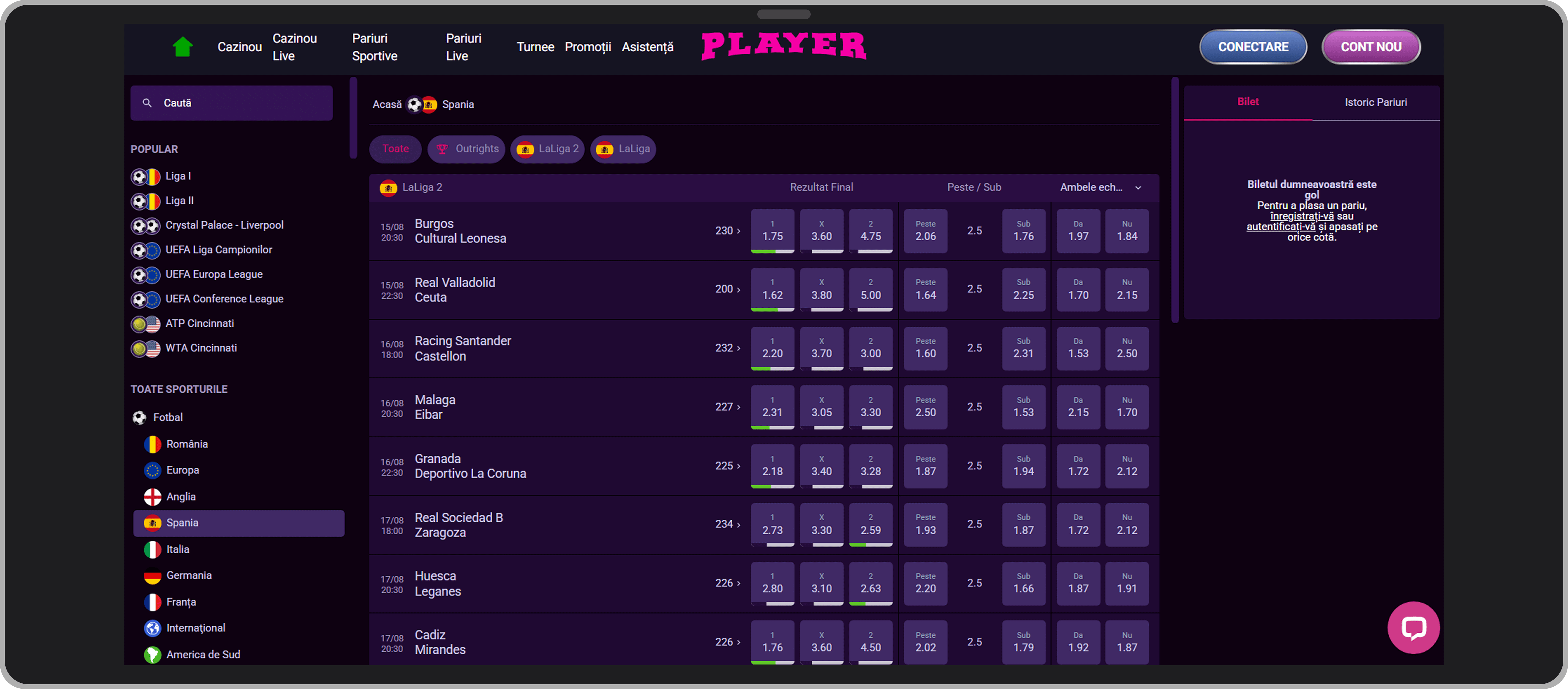This screenshot has width=1568, height=689.
Task: Select odds 1.75 for Burgos win
Action: (x=772, y=231)
